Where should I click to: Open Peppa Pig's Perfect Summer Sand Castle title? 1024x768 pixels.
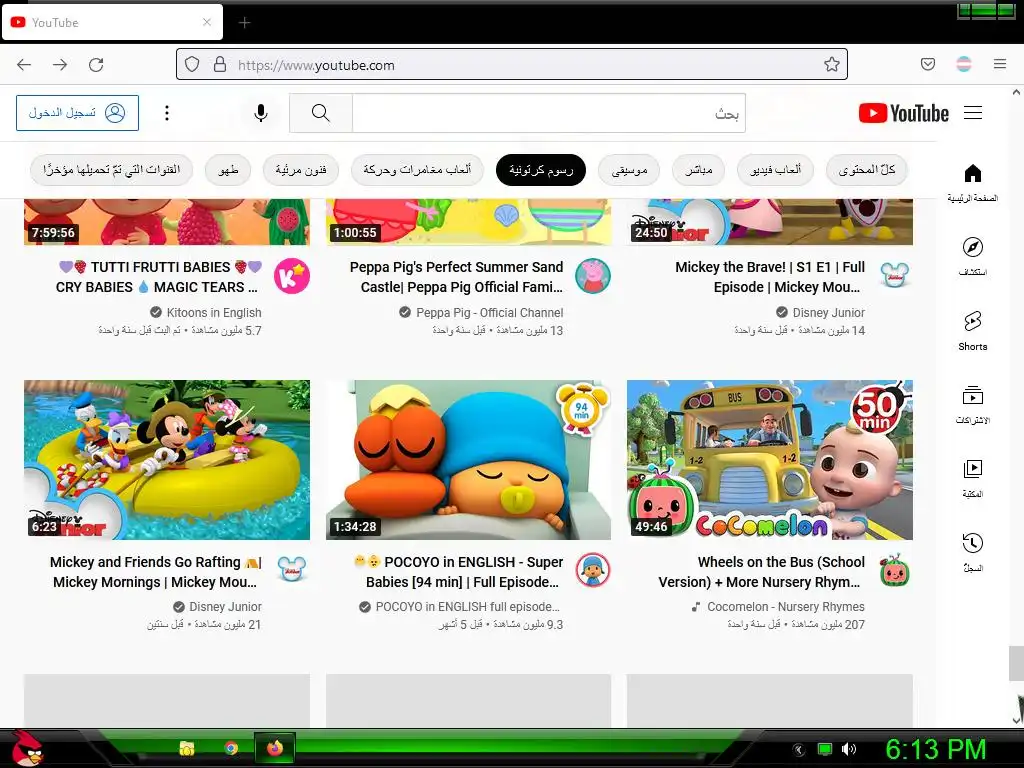tap(456, 277)
